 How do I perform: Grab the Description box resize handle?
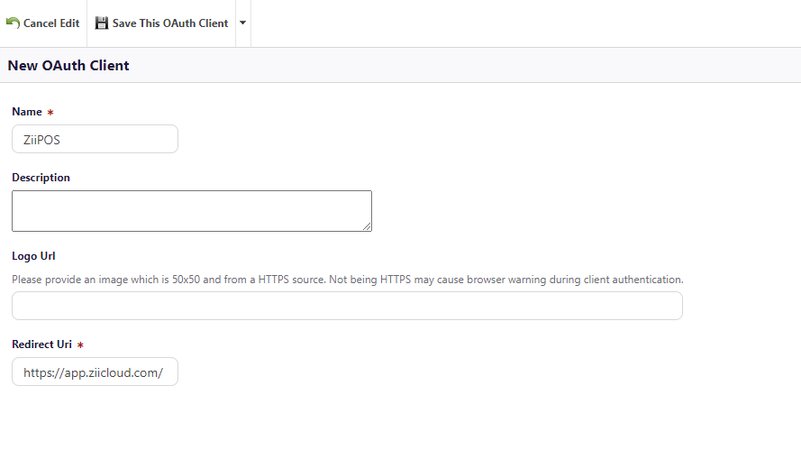[x=367, y=227]
